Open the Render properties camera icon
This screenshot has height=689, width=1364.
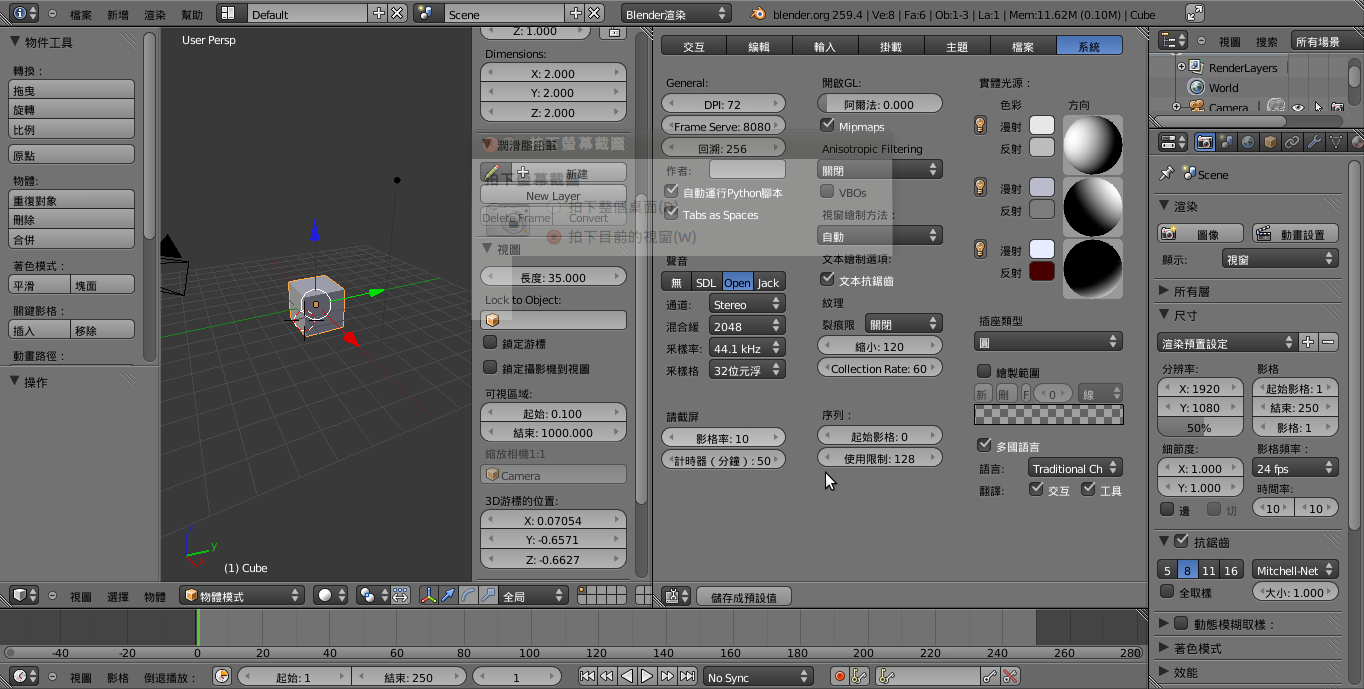click(1204, 142)
